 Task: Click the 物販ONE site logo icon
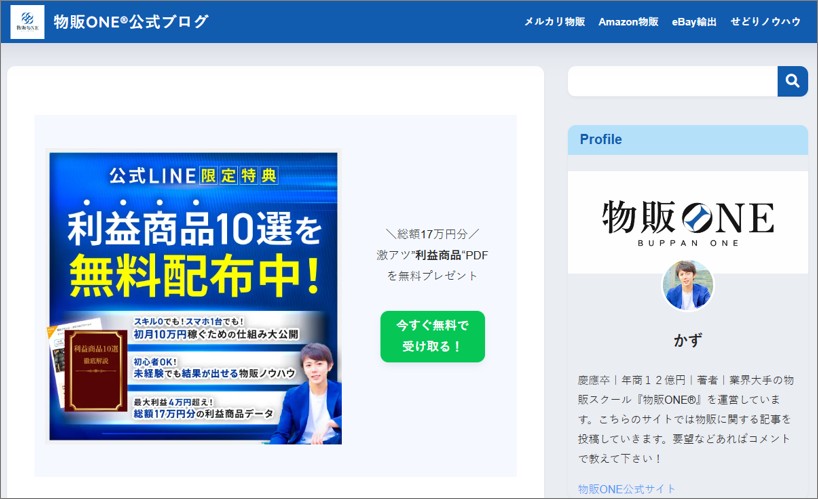[28, 22]
